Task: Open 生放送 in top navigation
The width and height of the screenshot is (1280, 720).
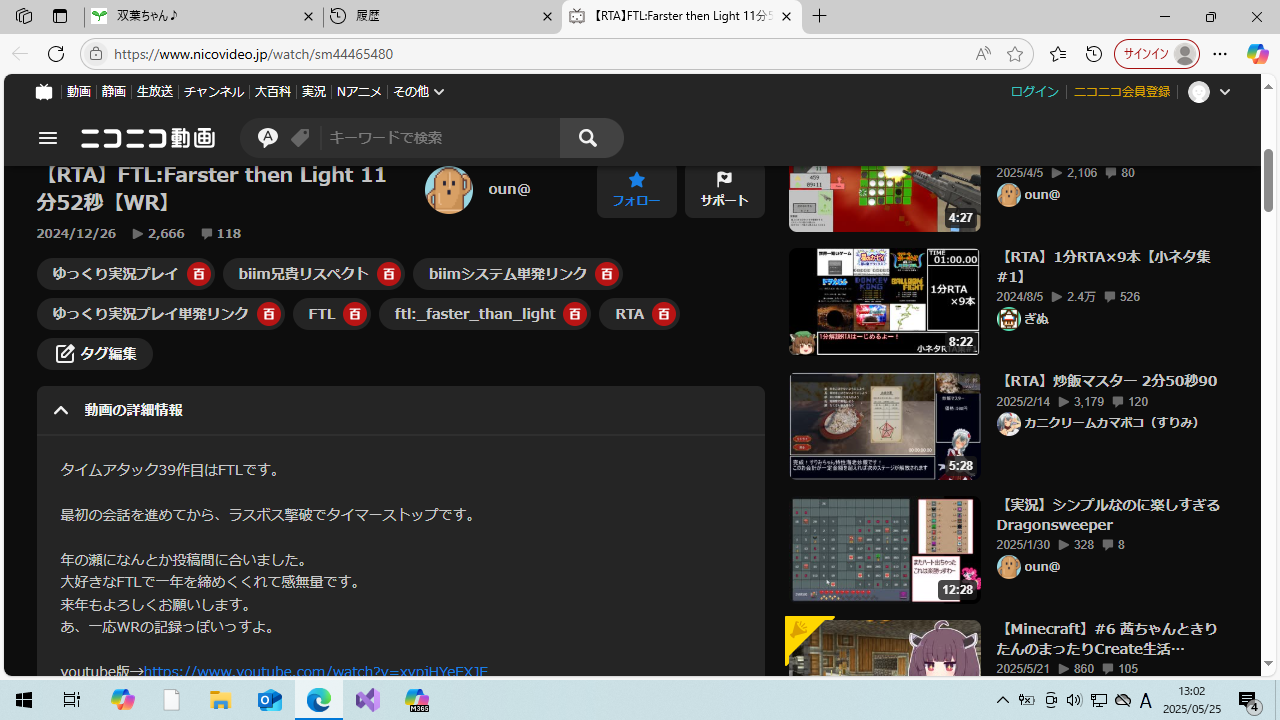Action: (x=155, y=91)
